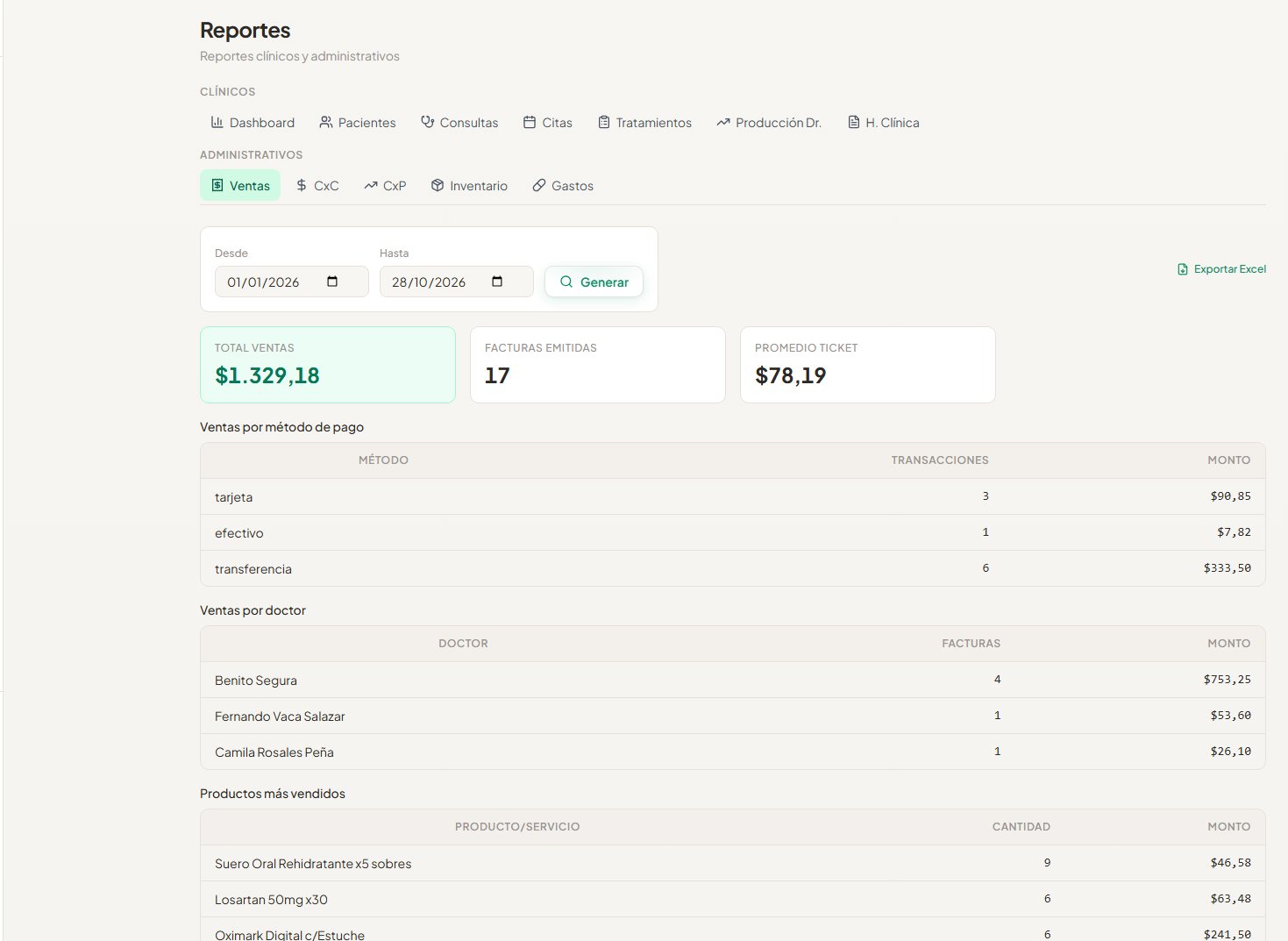Image resolution: width=1288 pixels, height=941 pixels.
Task: Switch to the Dashboard report tab
Action: pos(253,123)
